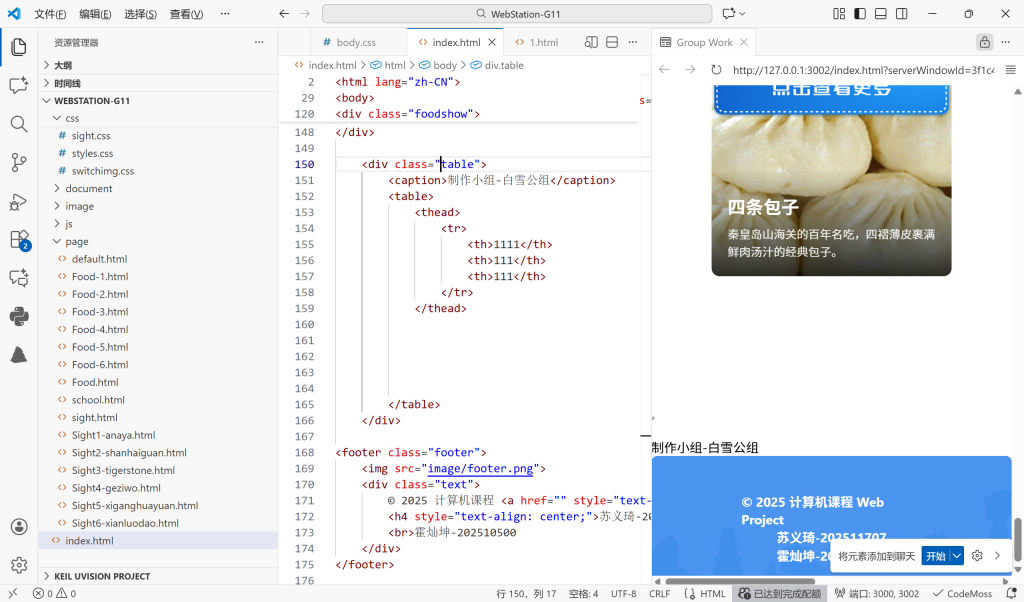This screenshot has width=1024, height=602.
Task: Open the Search view in activity bar
Action: point(18,124)
